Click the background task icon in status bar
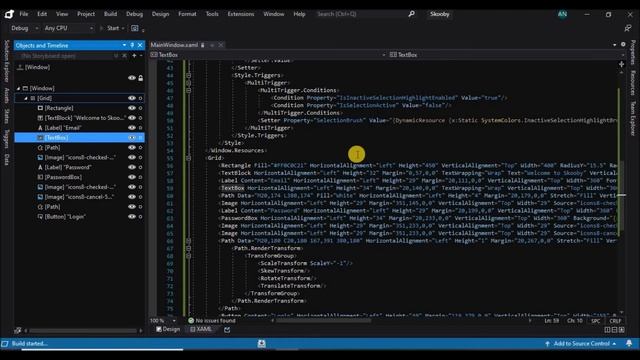 pyautogui.click(x=262, y=344)
